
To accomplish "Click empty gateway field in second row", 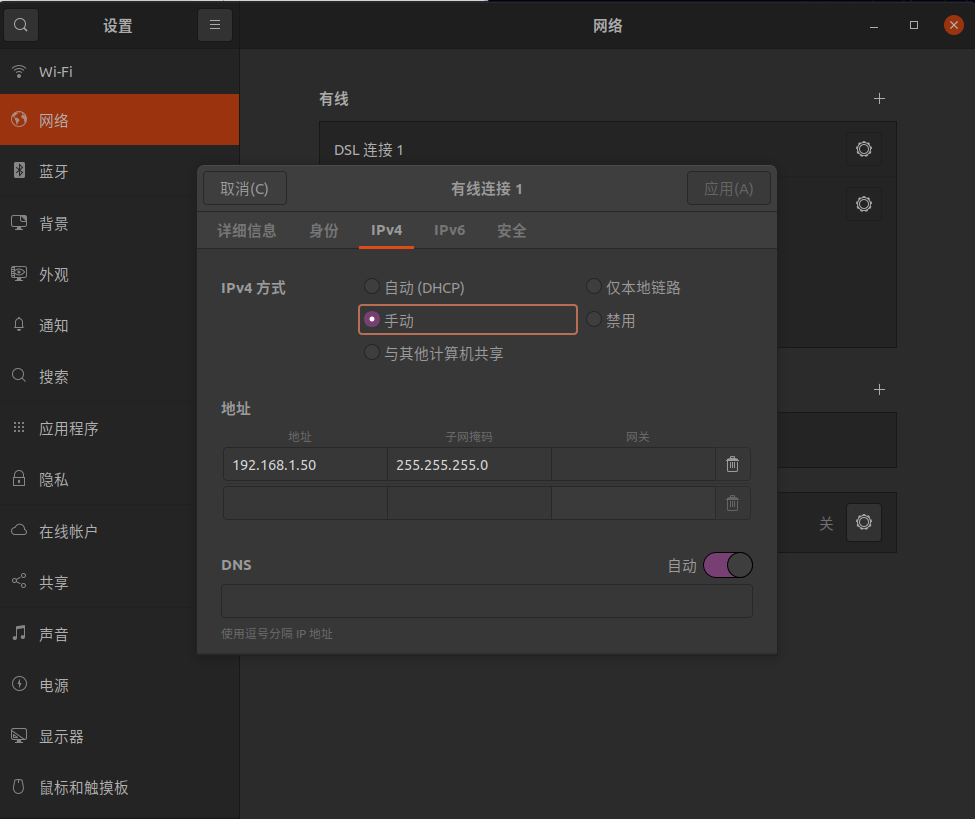I will pyautogui.click(x=633, y=503).
